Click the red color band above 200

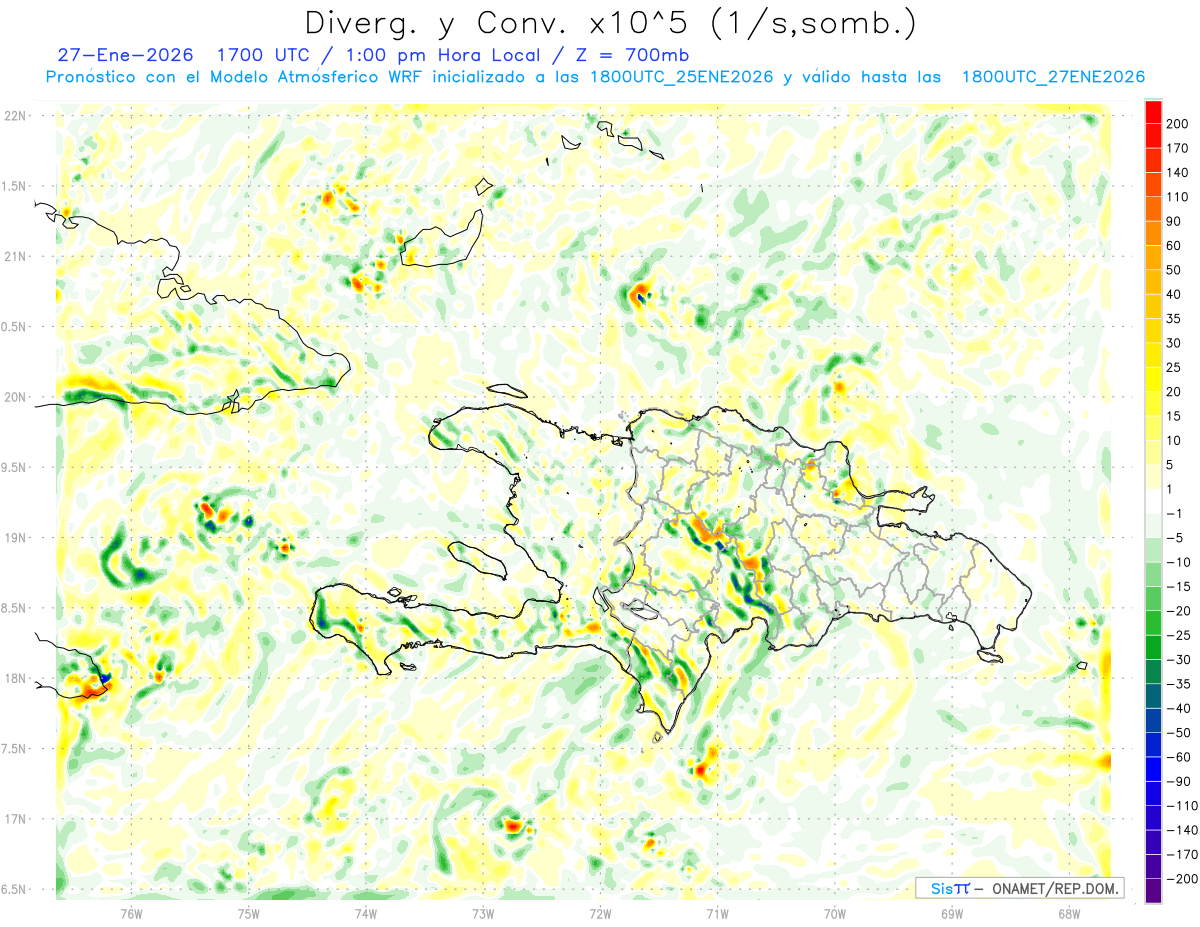tap(1153, 112)
